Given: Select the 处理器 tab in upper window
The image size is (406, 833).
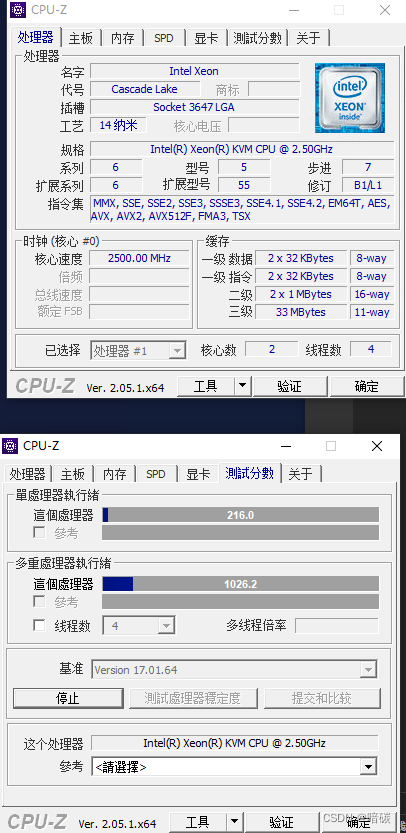Looking at the screenshot, I should pos(36,37).
